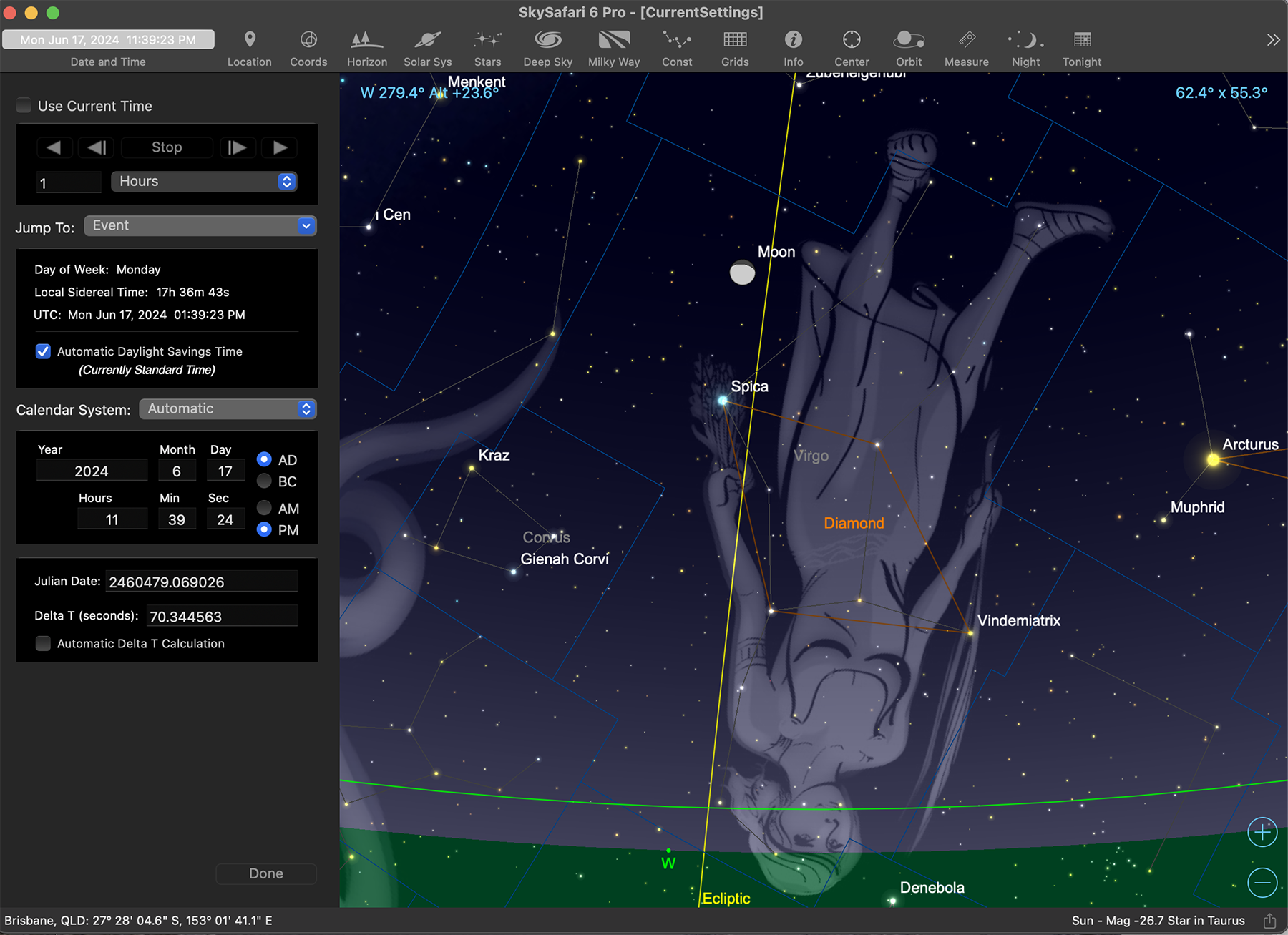Zoom in with the plus button
Screen dimensions: 1288x935
pyautogui.click(x=1262, y=833)
